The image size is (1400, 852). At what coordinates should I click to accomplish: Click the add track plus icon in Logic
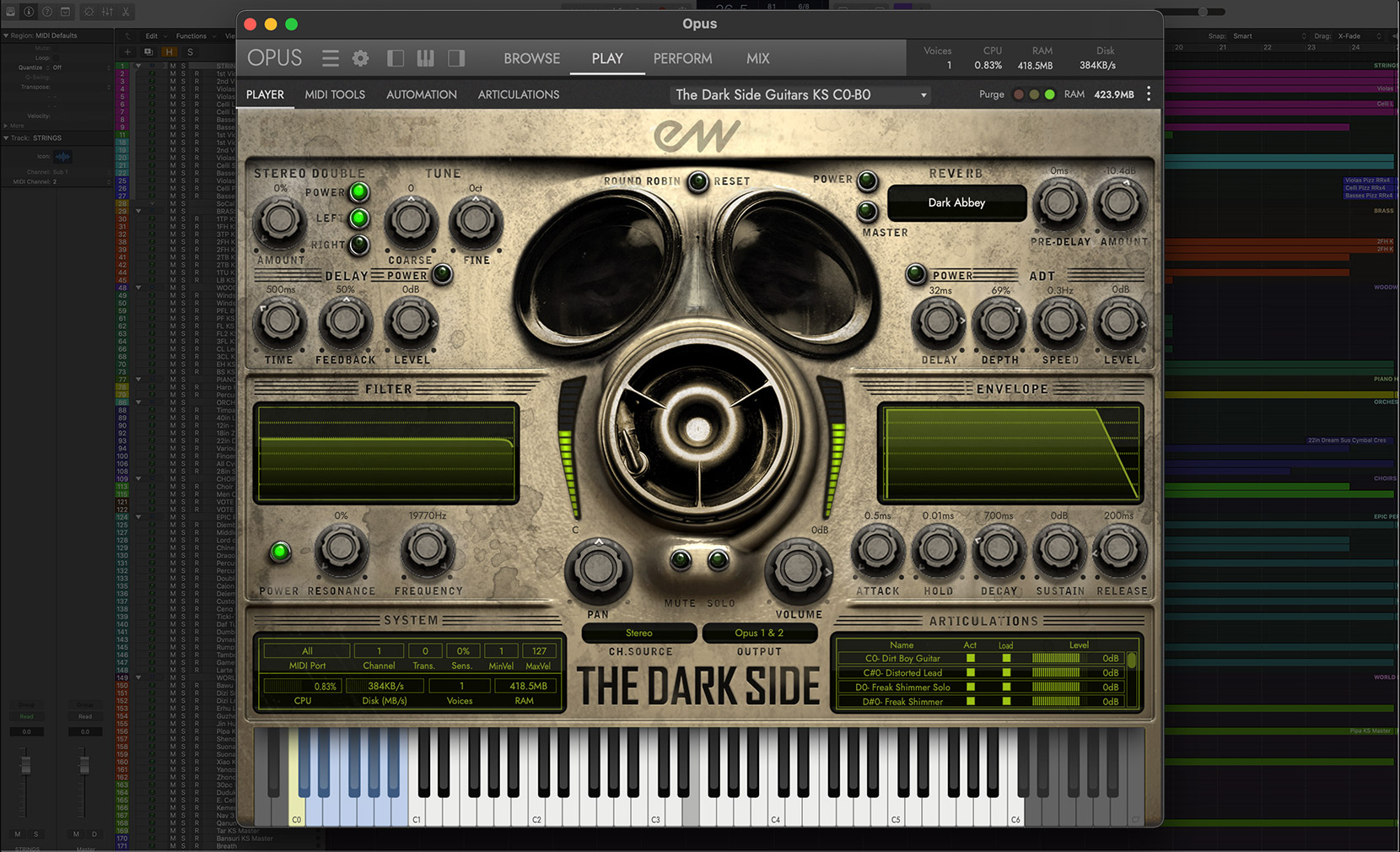click(x=127, y=51)
